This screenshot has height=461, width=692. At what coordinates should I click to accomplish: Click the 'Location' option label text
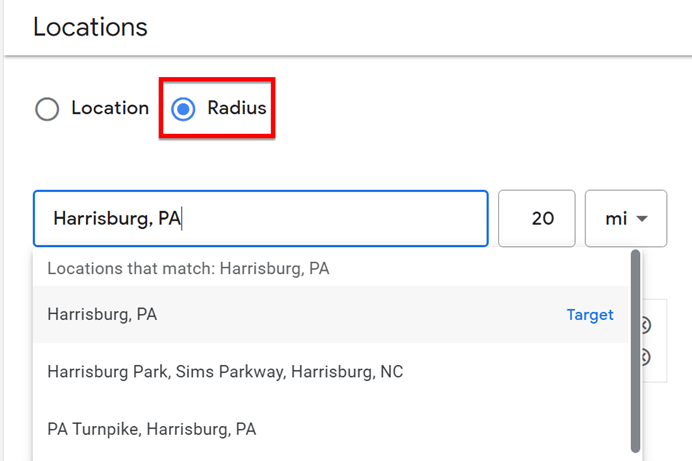[x=110, y=108]
